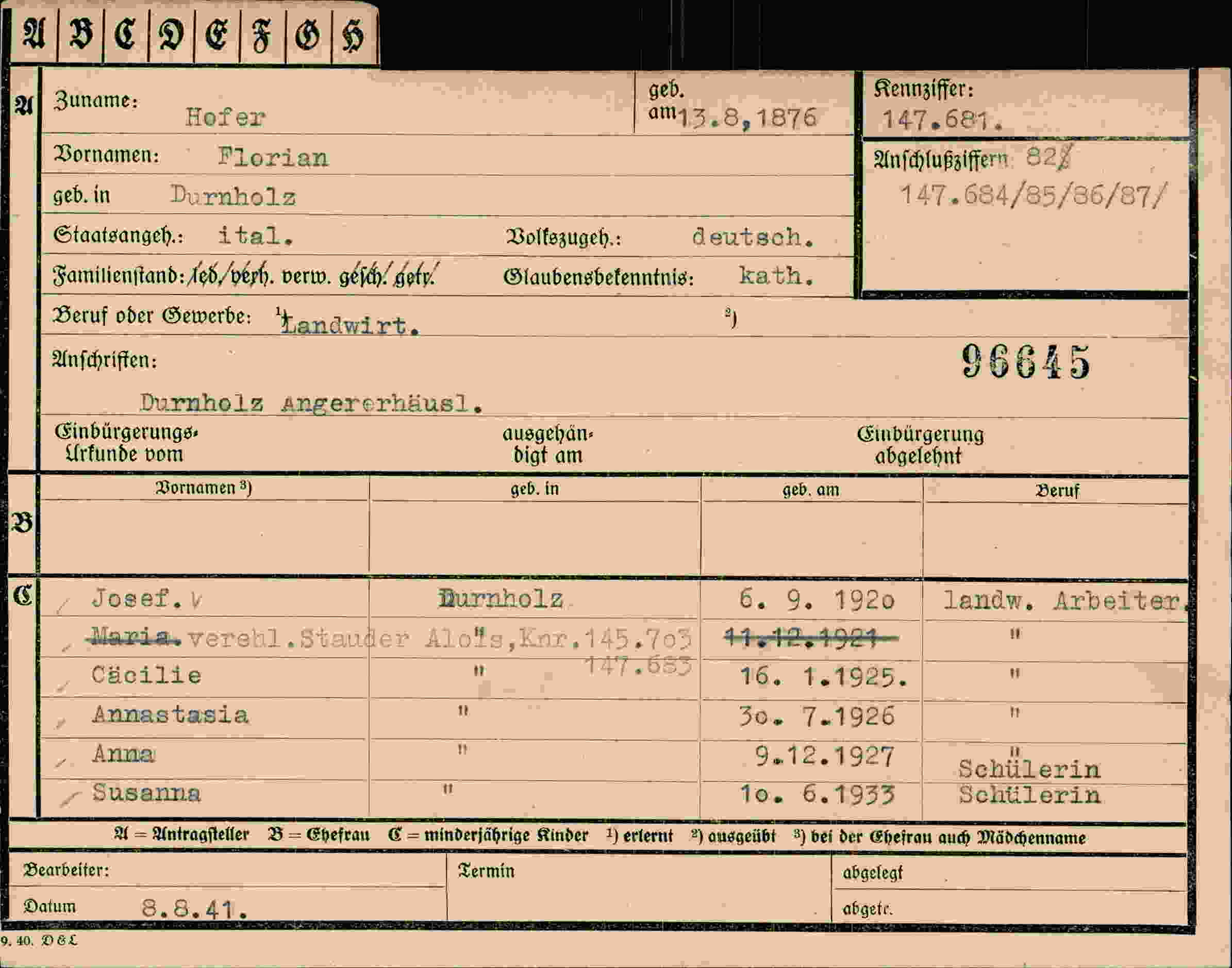
Task: Click the struck-out 'led.' marital status option
Action: point(206,276)
